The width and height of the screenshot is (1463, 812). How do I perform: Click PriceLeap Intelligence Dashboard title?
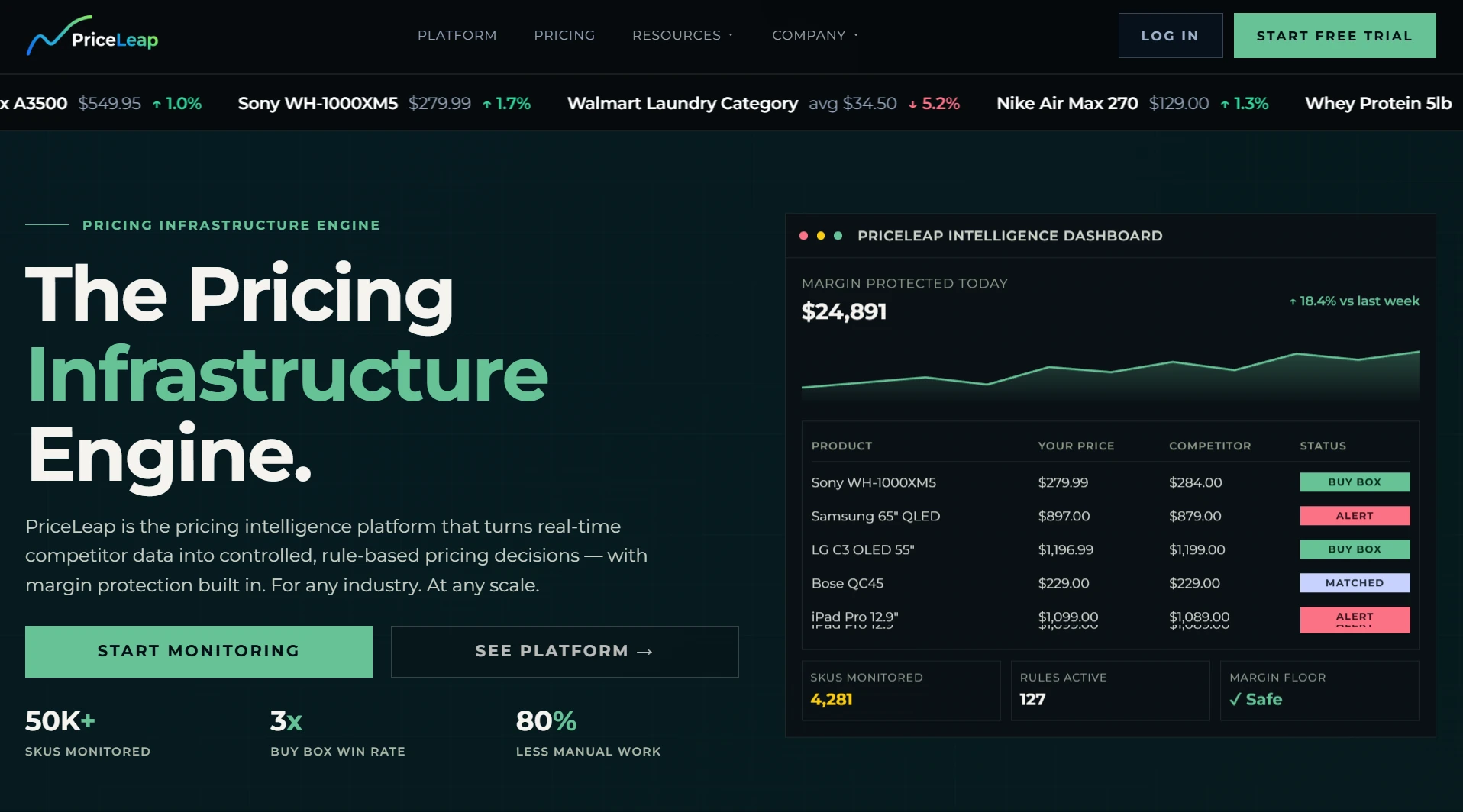click(1009, 236)
